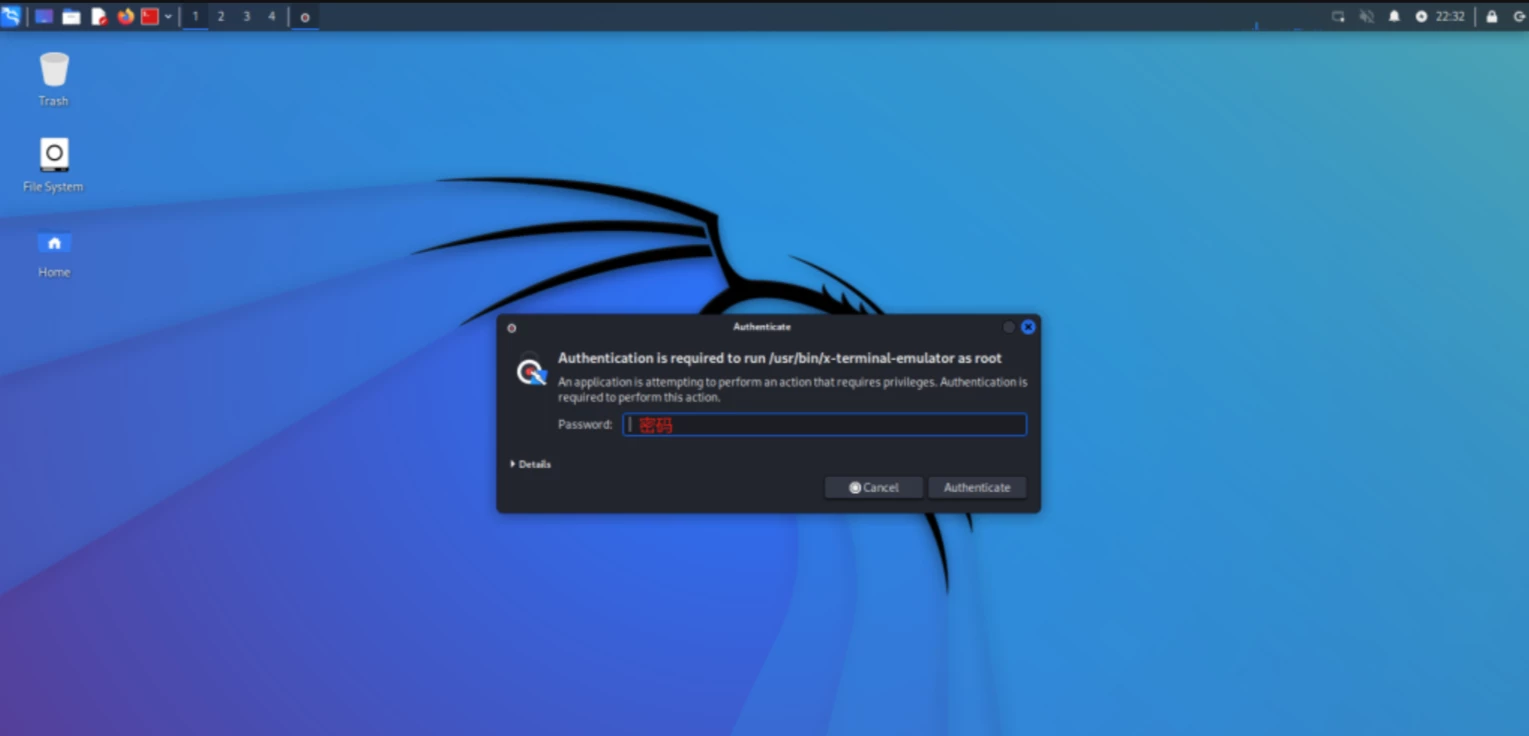Open the Kali applications menu
This screenshot has width=1529, height=736.
pyautogui.click(x=11, y=16)
